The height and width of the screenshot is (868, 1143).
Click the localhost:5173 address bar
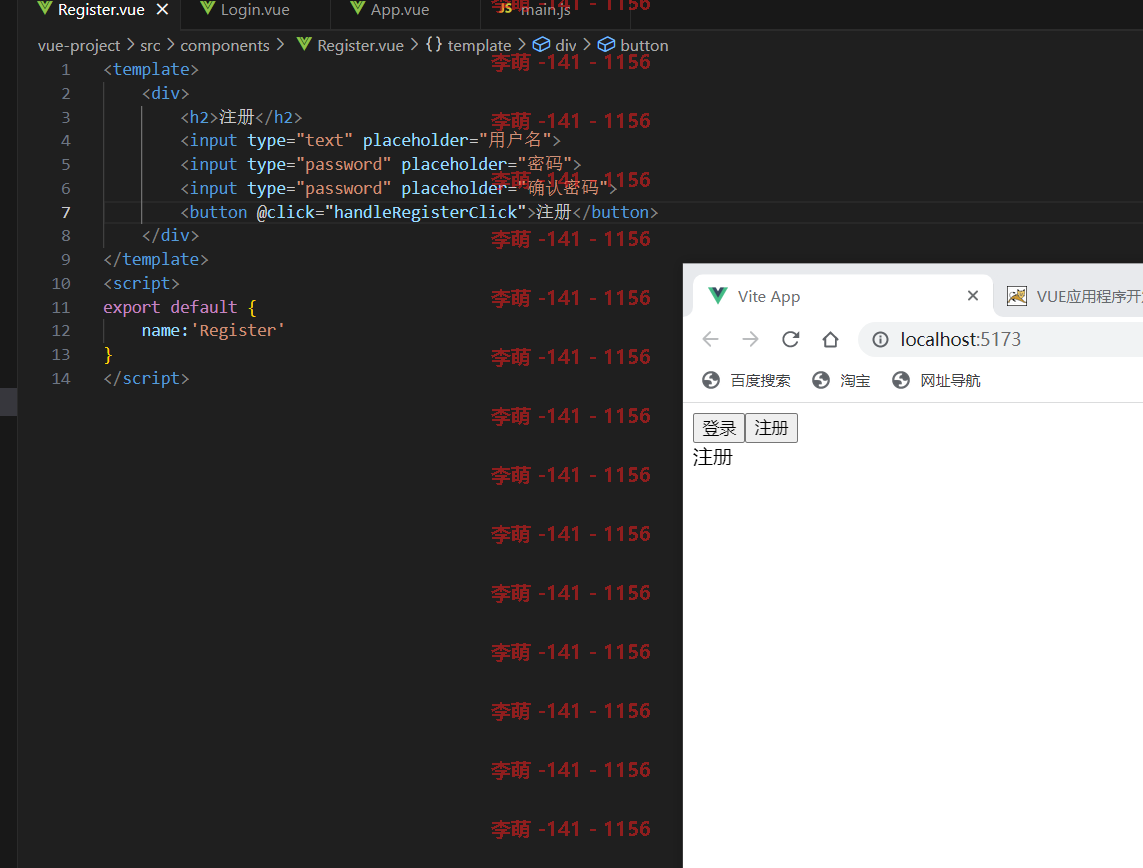pos(1001,340)
